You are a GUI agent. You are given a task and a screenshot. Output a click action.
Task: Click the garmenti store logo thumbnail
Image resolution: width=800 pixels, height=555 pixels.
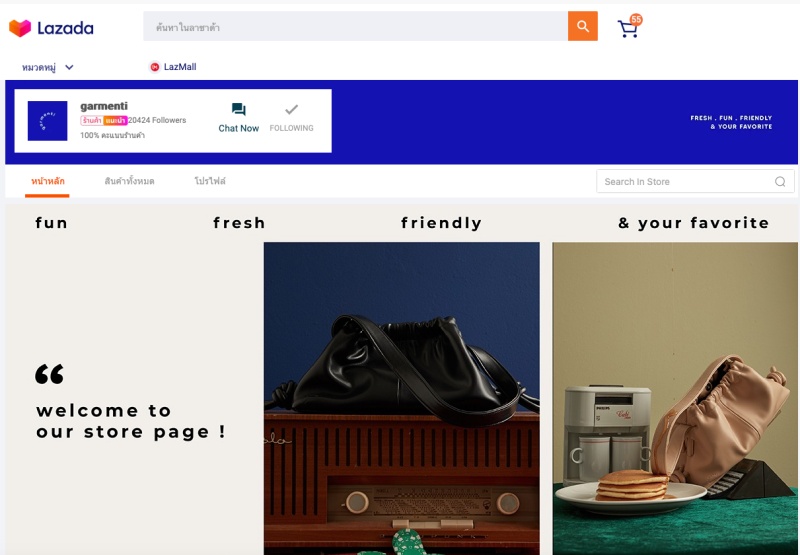pyautogui.click(x=47, y=121)
